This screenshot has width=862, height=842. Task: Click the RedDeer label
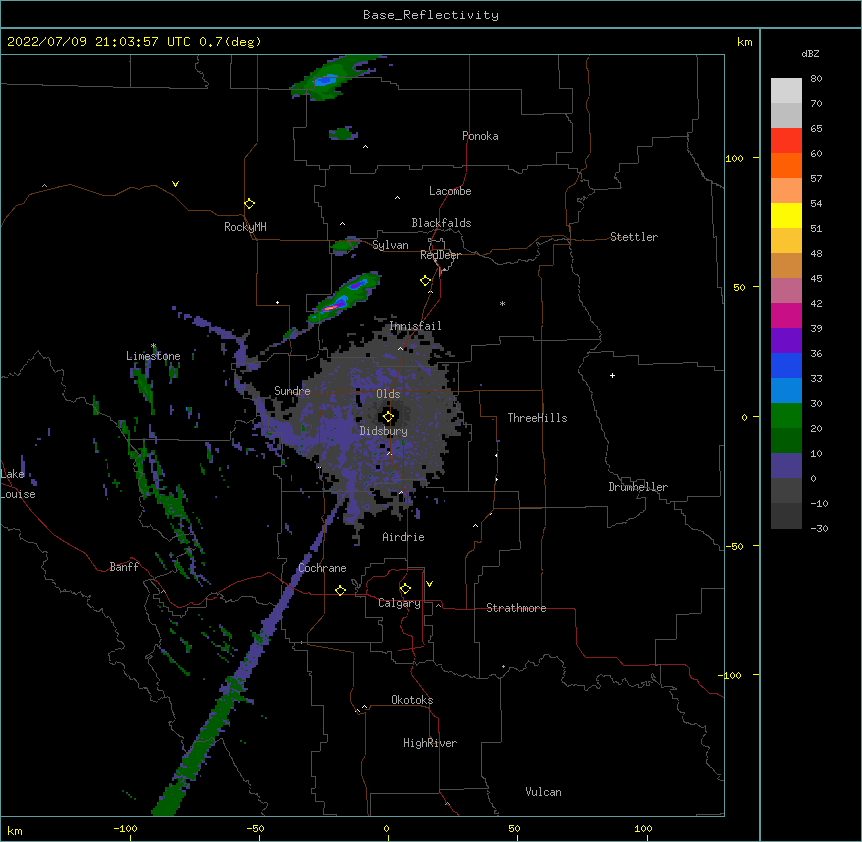point(440,255)
